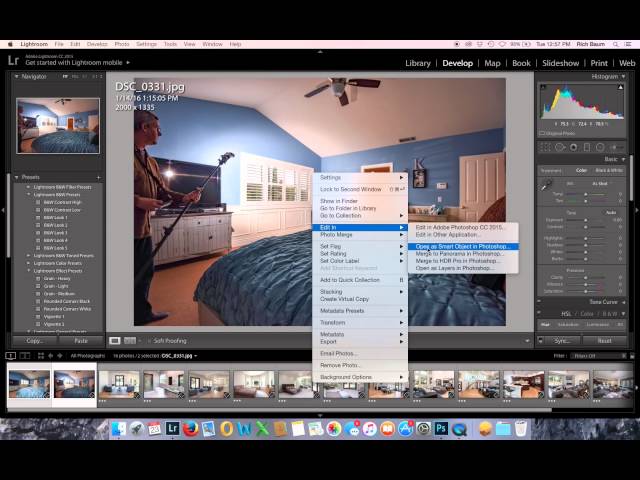Click the grid view icon above filmstrip

pos(41,356)
